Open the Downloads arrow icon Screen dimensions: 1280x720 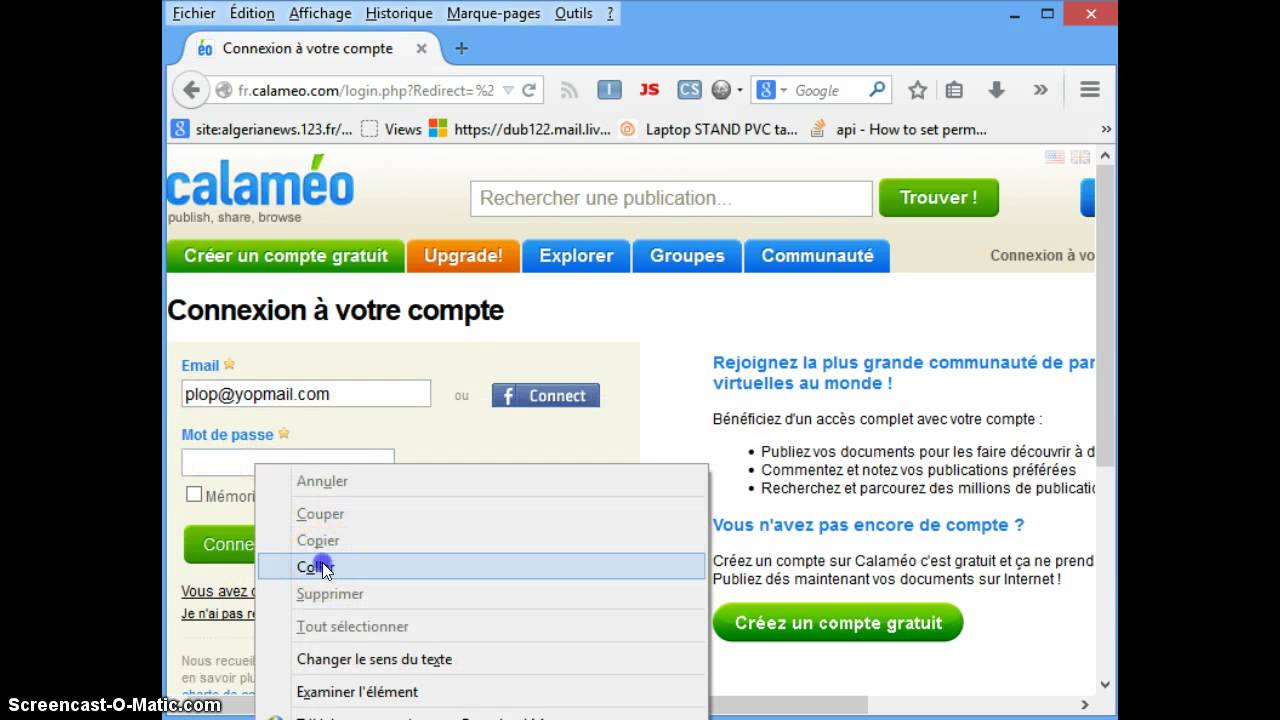click(x=996, y=90)
